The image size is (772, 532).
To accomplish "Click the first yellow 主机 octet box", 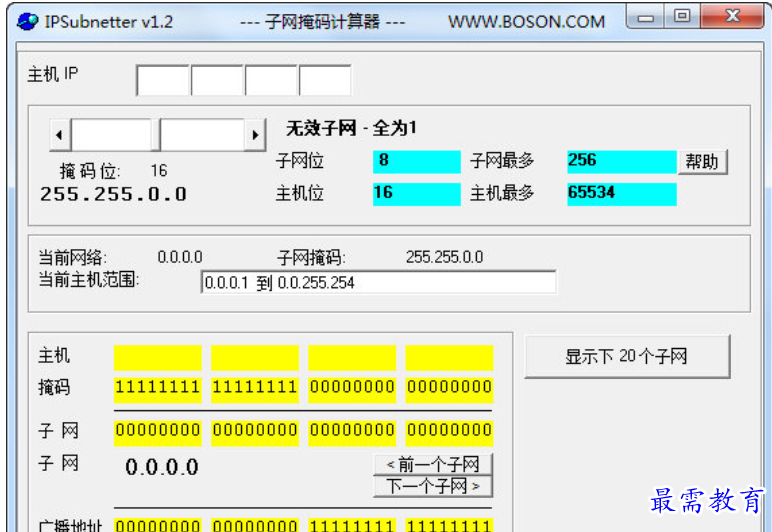I will click(158, 358).
